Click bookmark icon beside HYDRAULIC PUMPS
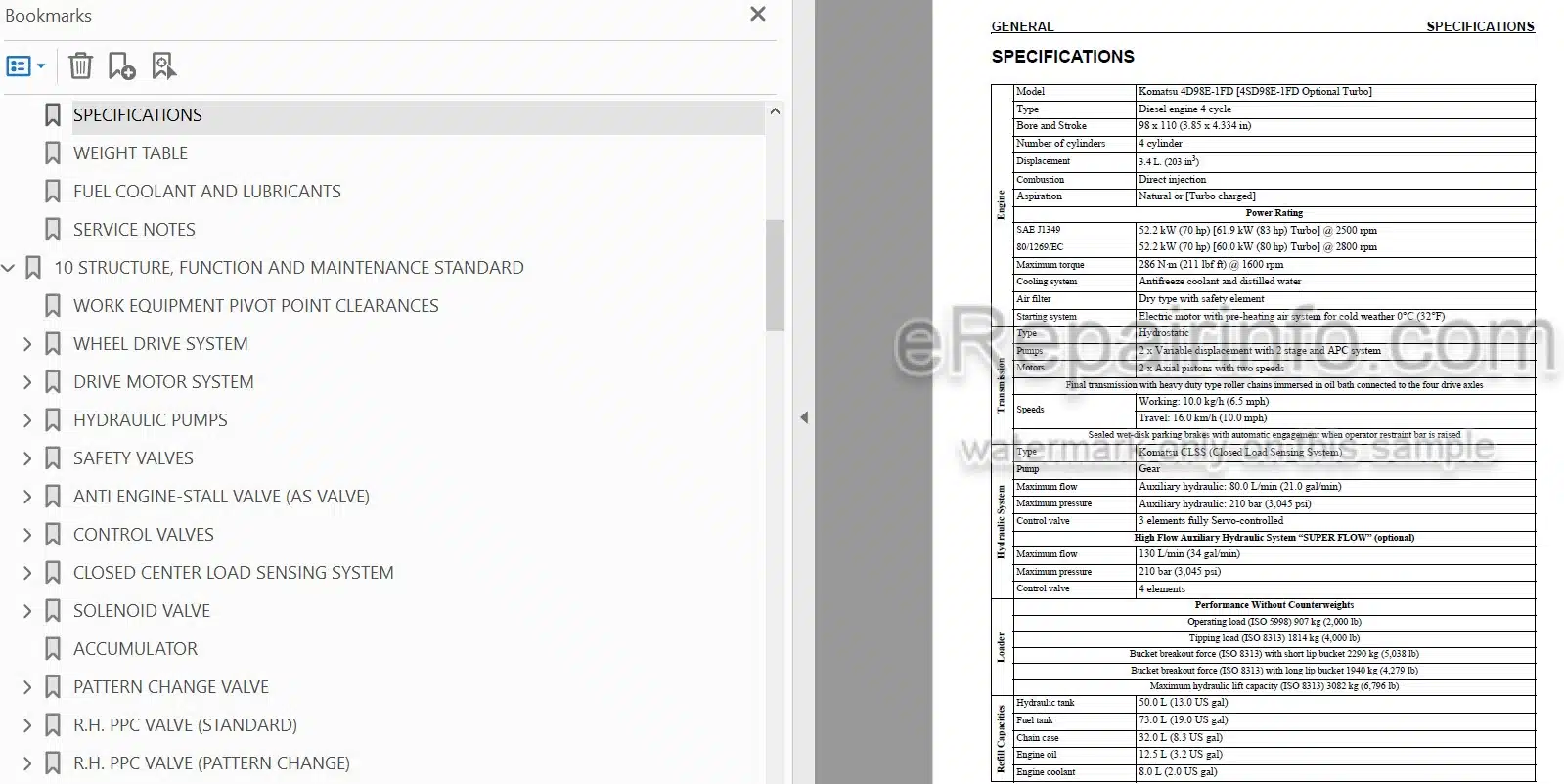The image size is (1564, 784). pyautogui.click(x=53, y=420)
